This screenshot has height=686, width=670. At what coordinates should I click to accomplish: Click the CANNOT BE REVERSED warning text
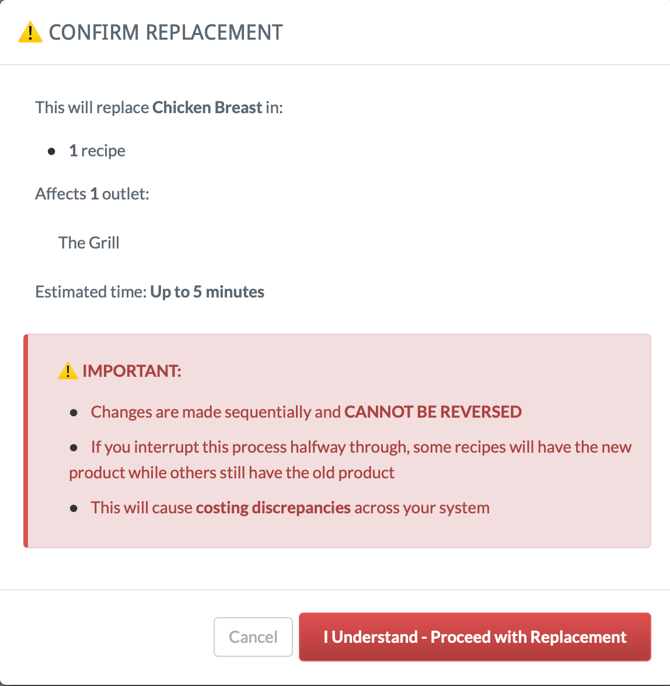click(x=433, y=411)
